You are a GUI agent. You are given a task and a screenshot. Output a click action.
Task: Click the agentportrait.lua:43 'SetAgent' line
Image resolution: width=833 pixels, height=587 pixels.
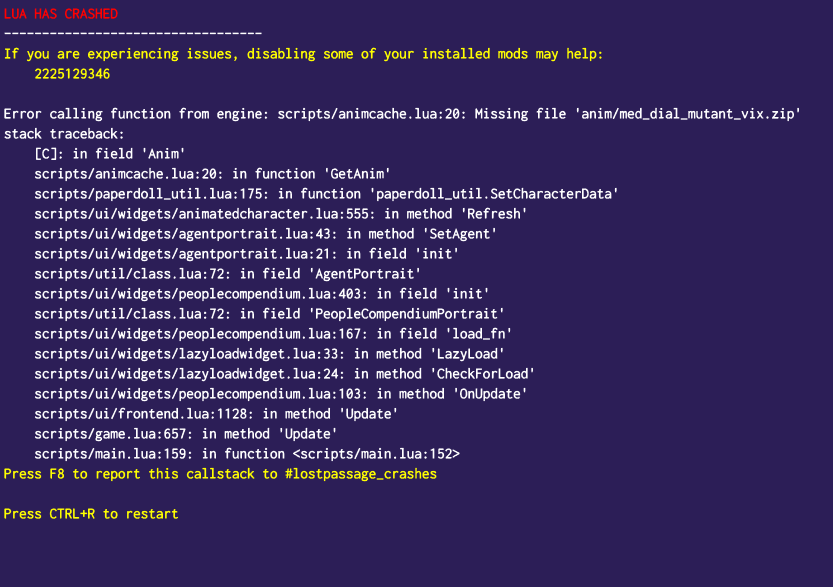coord(265,234)
